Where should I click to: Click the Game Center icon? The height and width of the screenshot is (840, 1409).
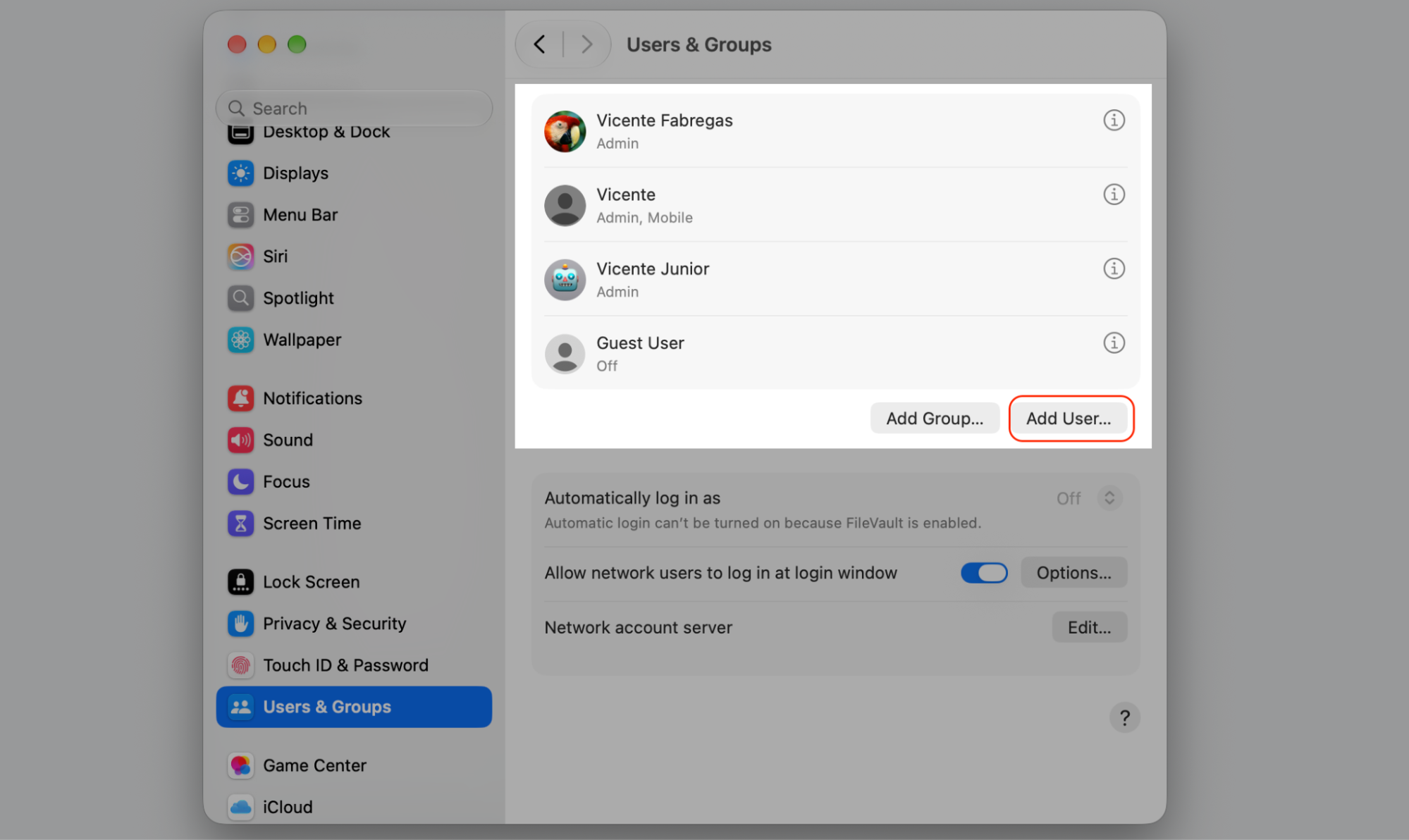[240, 765]
